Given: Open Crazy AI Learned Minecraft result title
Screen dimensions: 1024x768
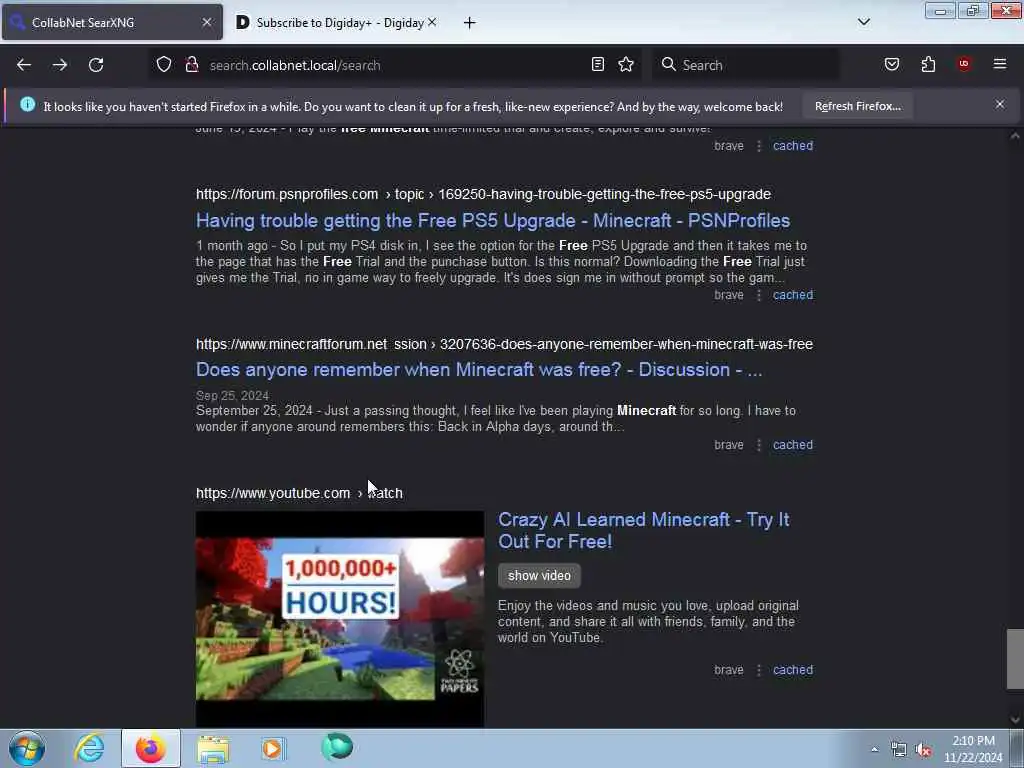Looking at the screenshot, I should click(644, 530).
